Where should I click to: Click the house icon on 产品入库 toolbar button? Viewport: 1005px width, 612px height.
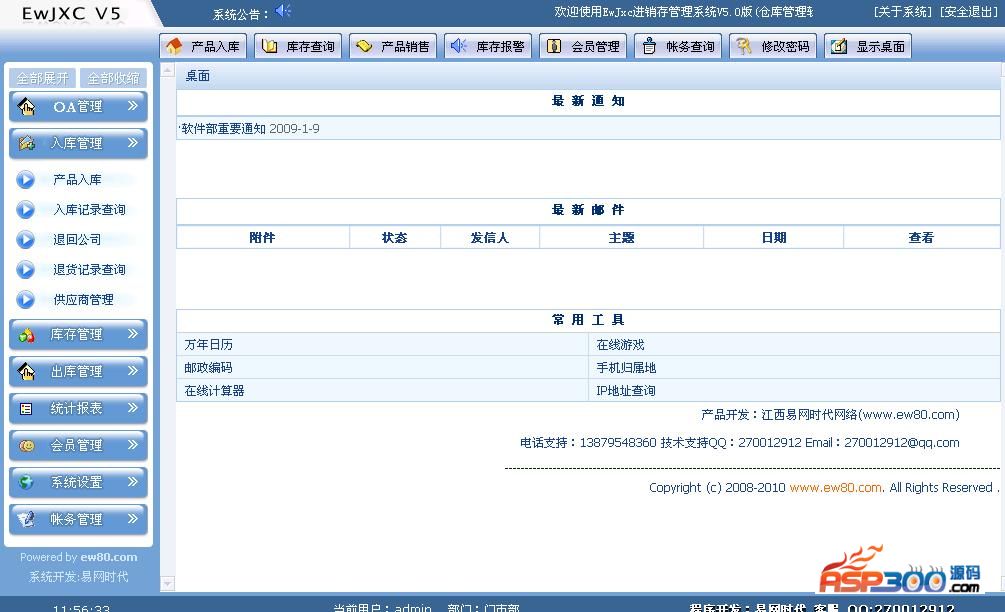tap(175, 47)
